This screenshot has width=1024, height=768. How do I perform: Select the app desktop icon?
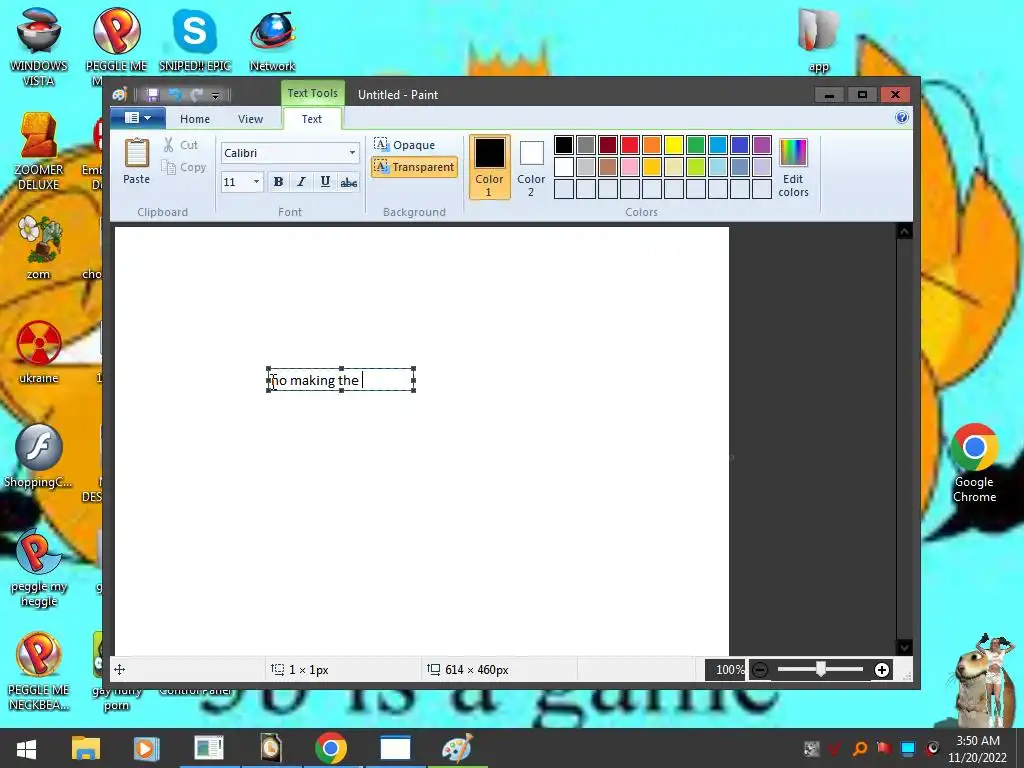pos(818,40)
